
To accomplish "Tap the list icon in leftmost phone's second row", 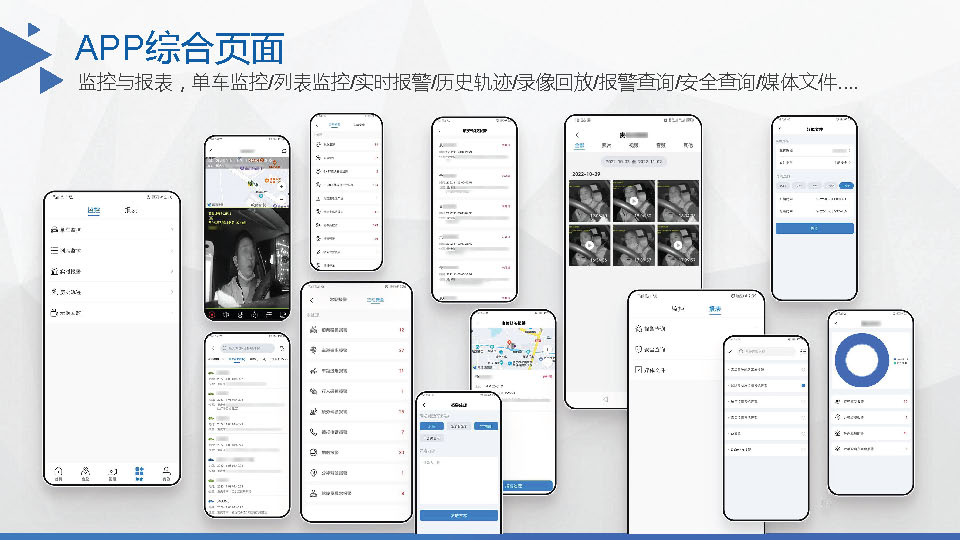I will (x=54, y=250).
